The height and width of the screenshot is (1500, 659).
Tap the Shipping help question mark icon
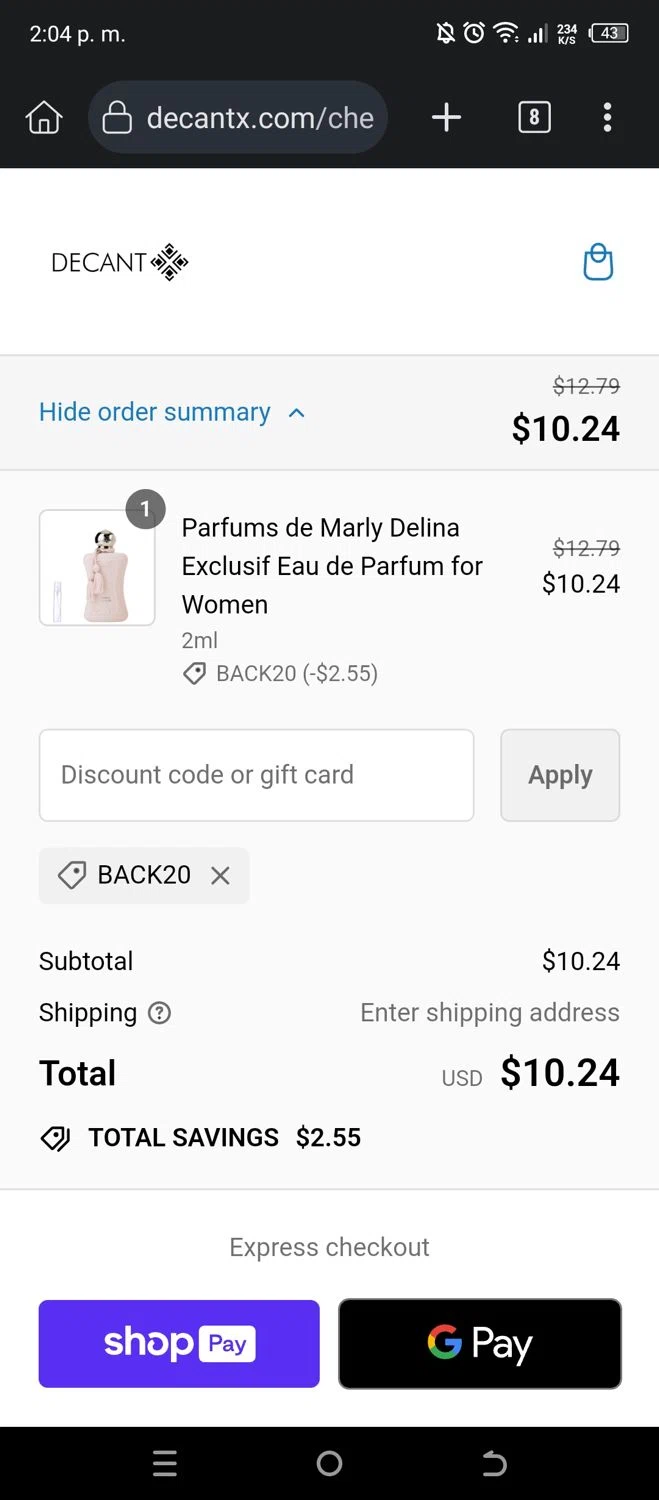pyautogui.click(x=159, y=1013)
